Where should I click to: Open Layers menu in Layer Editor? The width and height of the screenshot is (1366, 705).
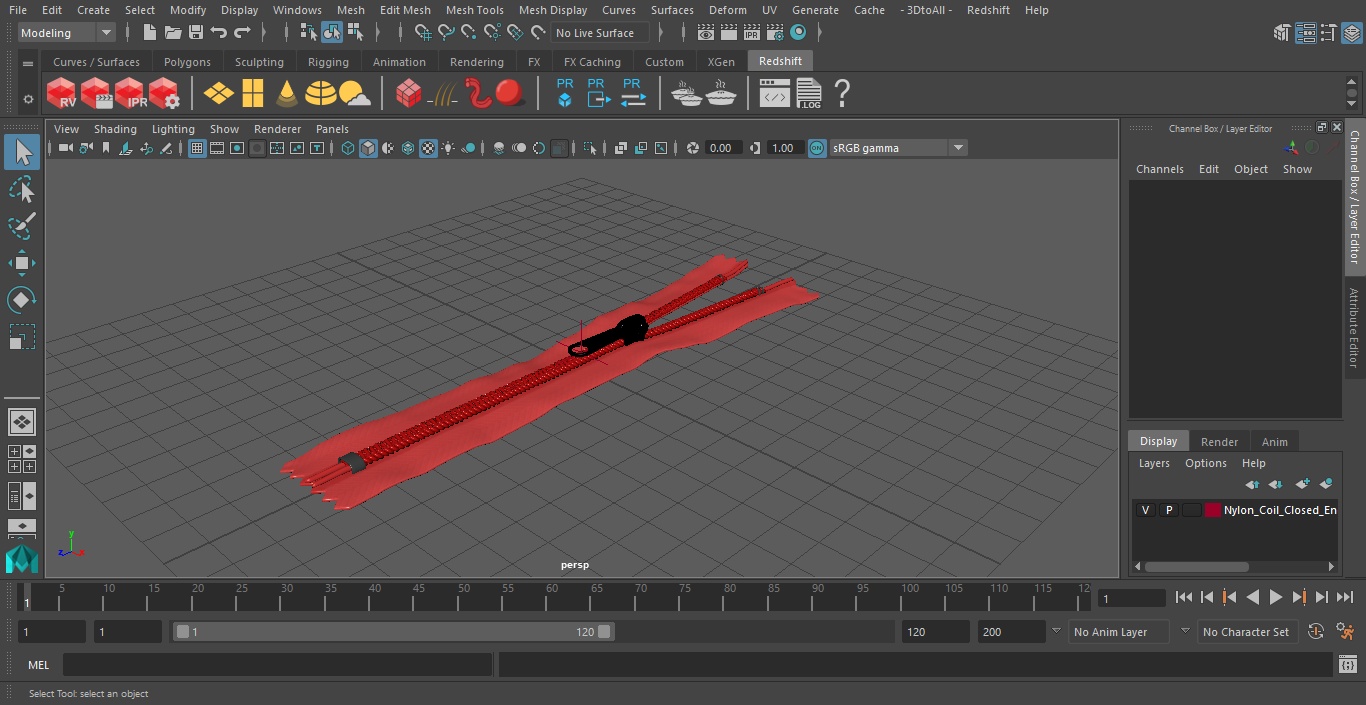point(1154,463)
